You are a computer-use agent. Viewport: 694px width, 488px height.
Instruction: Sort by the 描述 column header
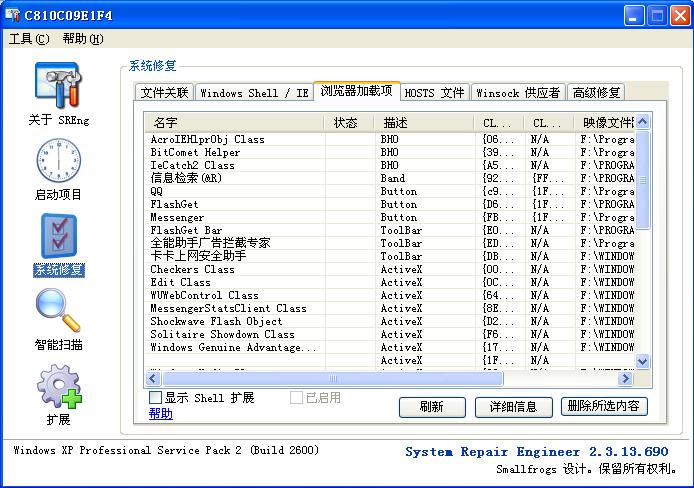(x=424, y=123)
